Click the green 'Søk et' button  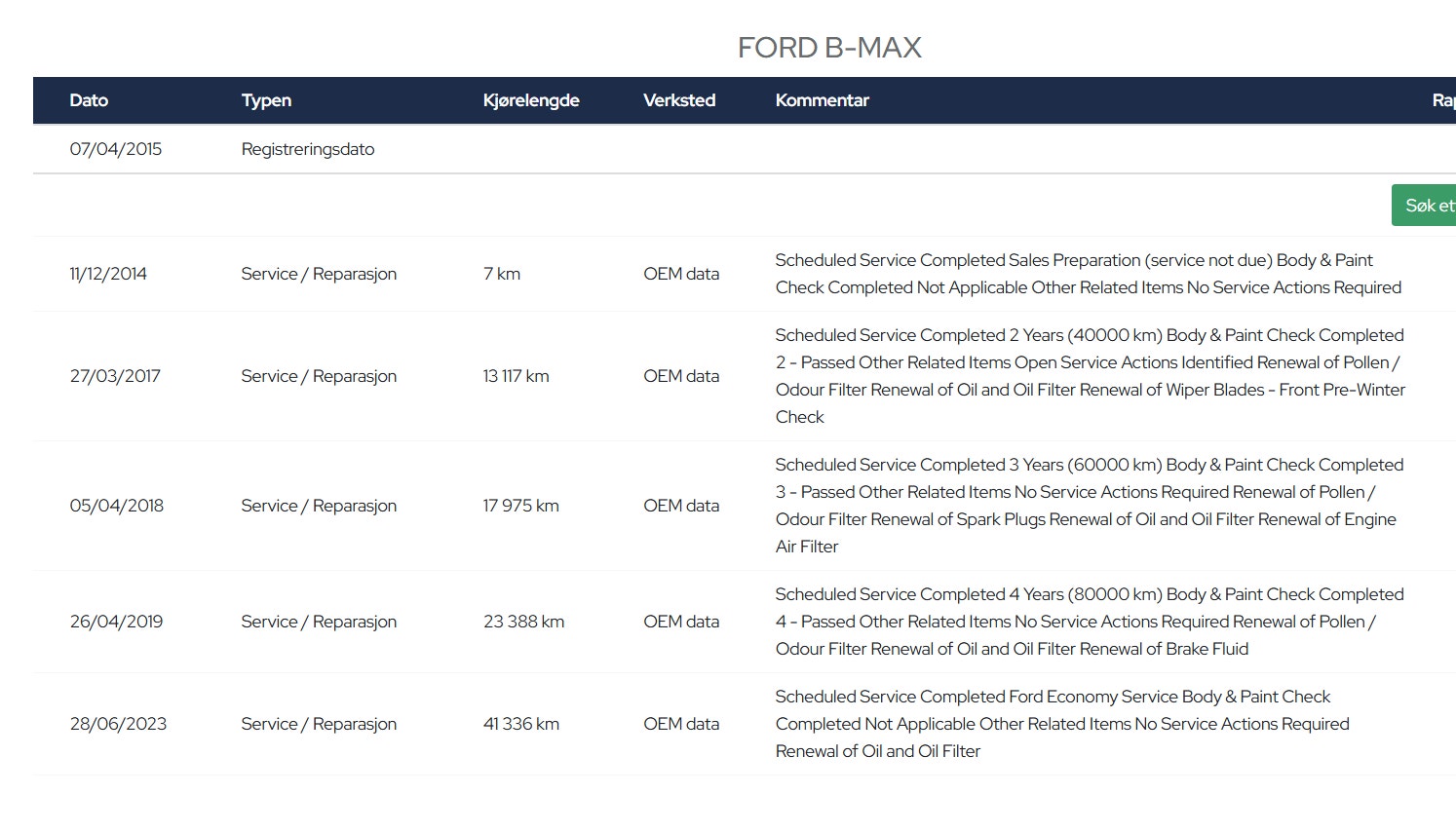pos(1424,206)
